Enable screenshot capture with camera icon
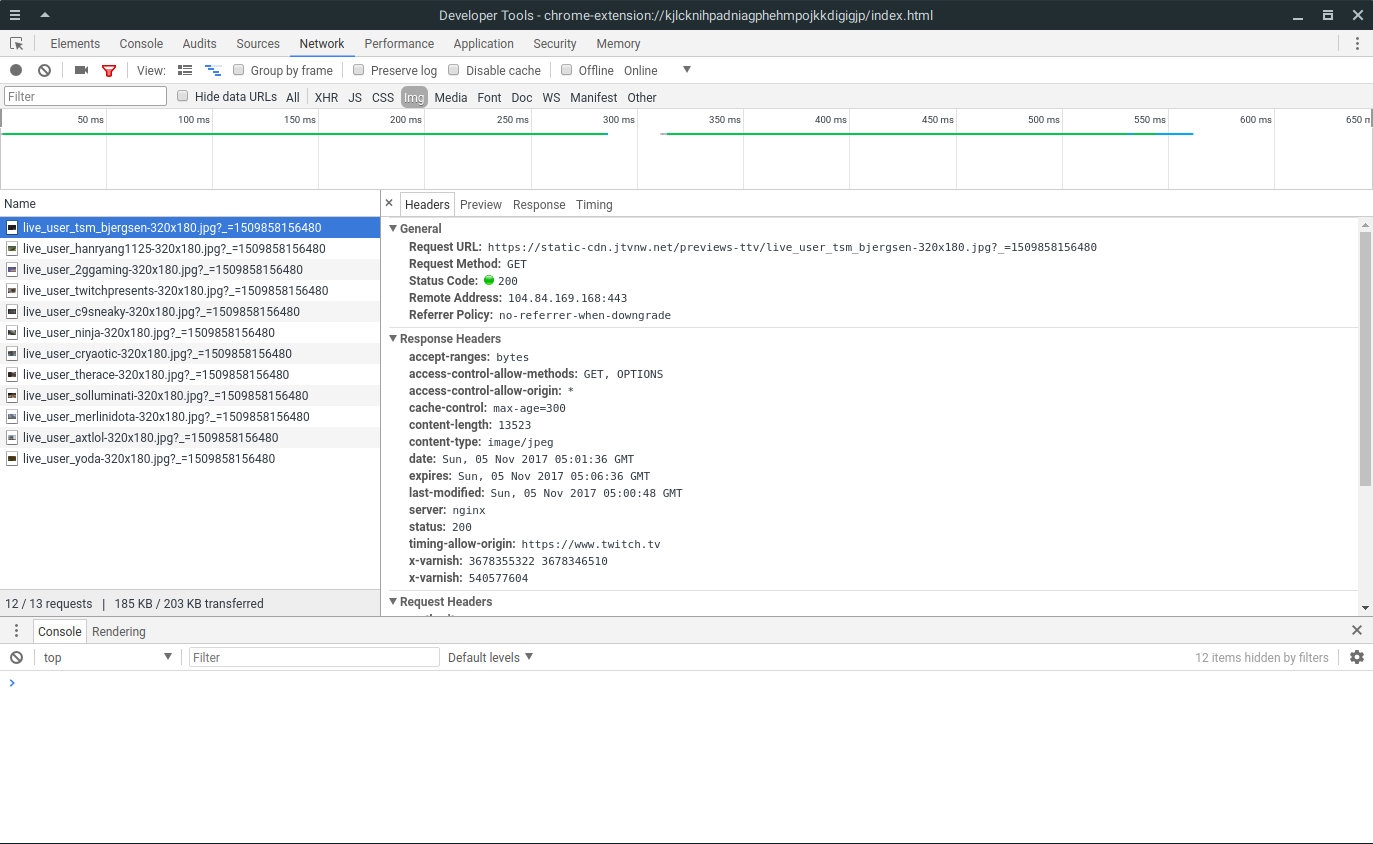1373x844 pixels. point(81,70)
